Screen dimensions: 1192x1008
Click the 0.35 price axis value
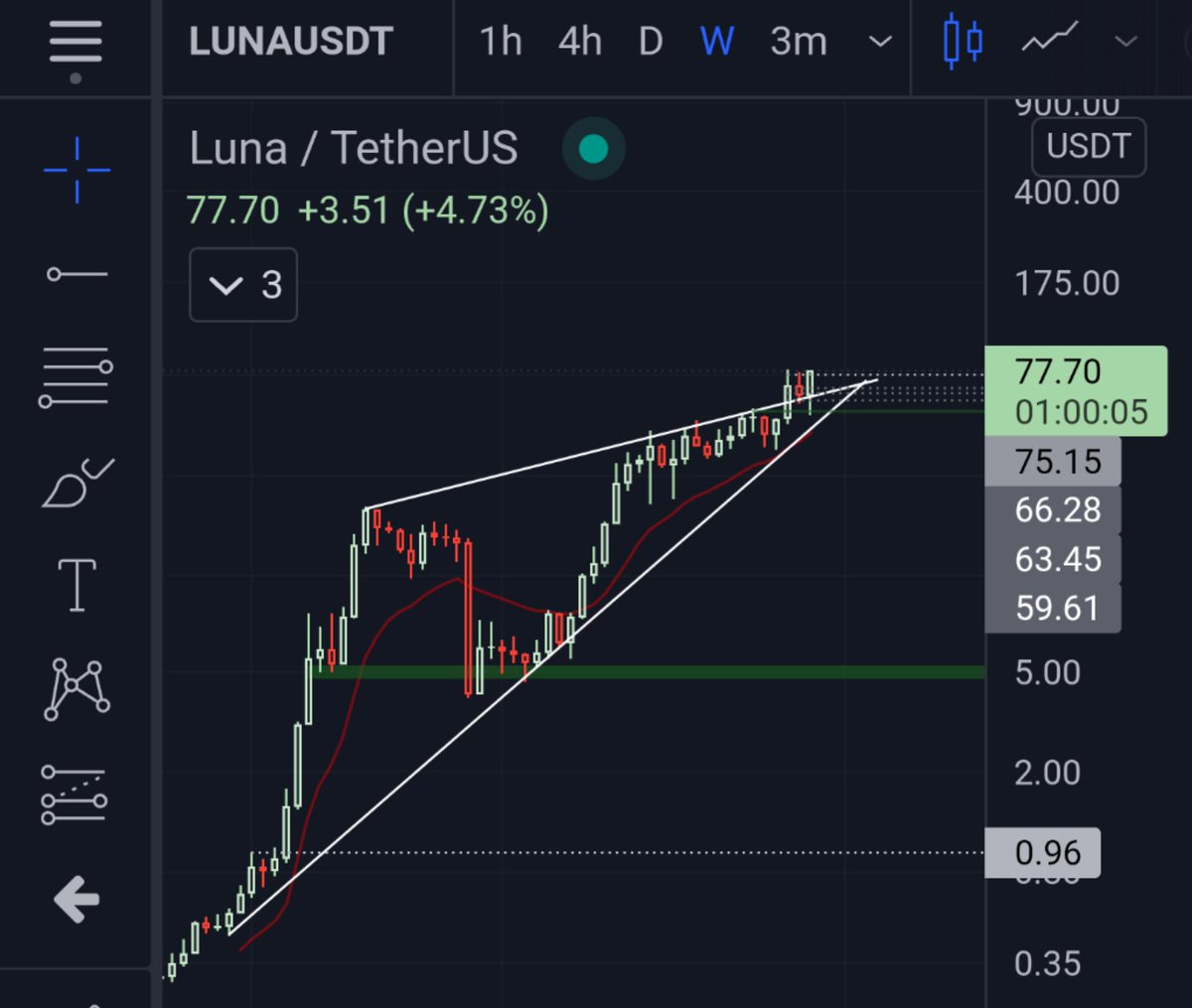tap(1047, 963)
